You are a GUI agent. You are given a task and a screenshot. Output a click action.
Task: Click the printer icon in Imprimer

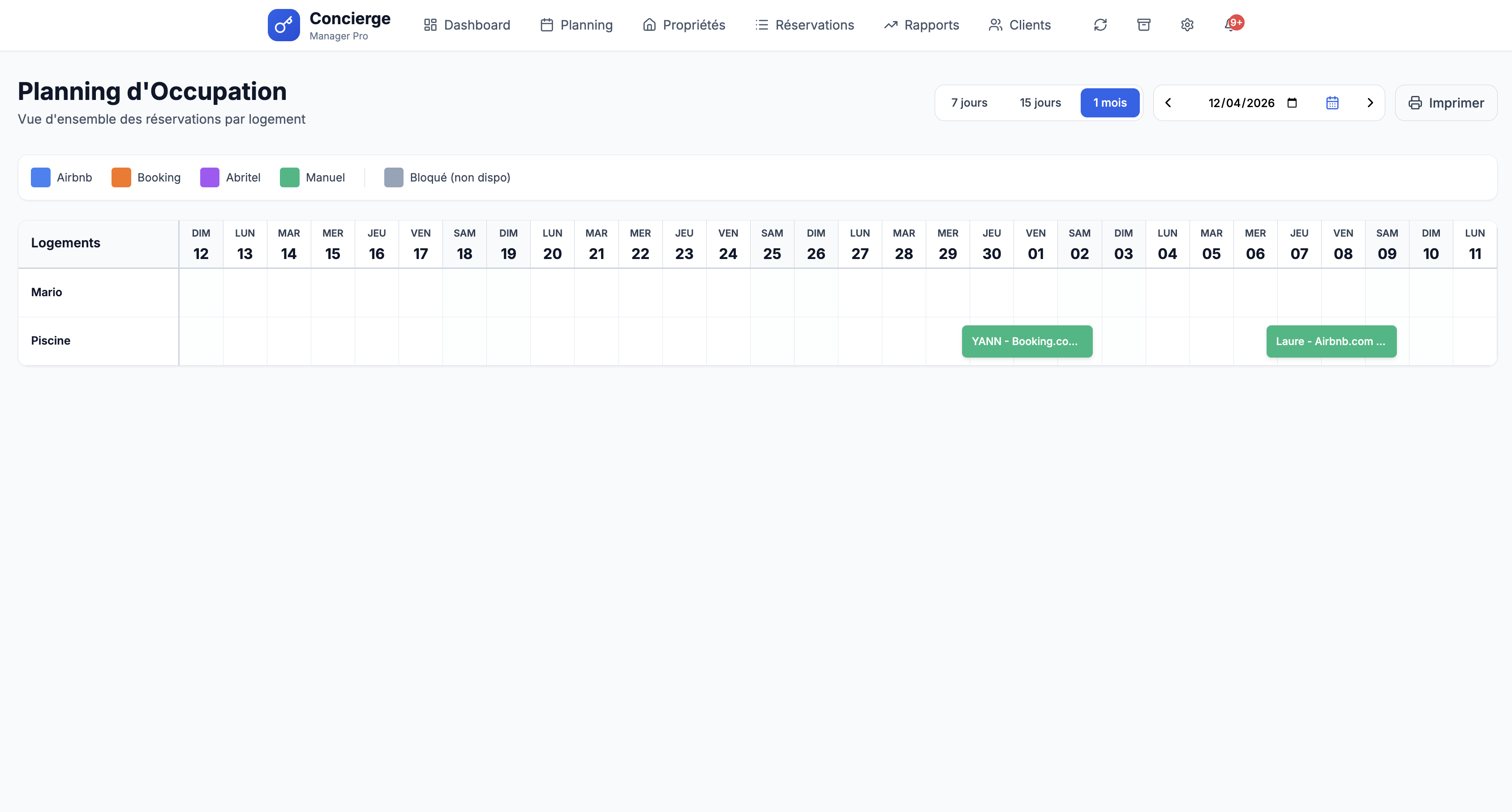click(1415, 103)
